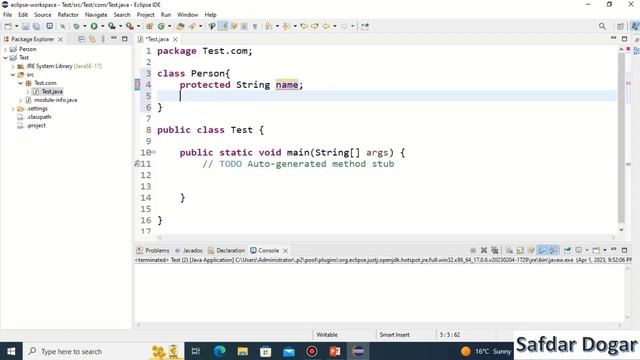This screenshot has height=360, width=640.
Task: Click Remove All Terminated Launches icon
Action: (x=495, y=250)
